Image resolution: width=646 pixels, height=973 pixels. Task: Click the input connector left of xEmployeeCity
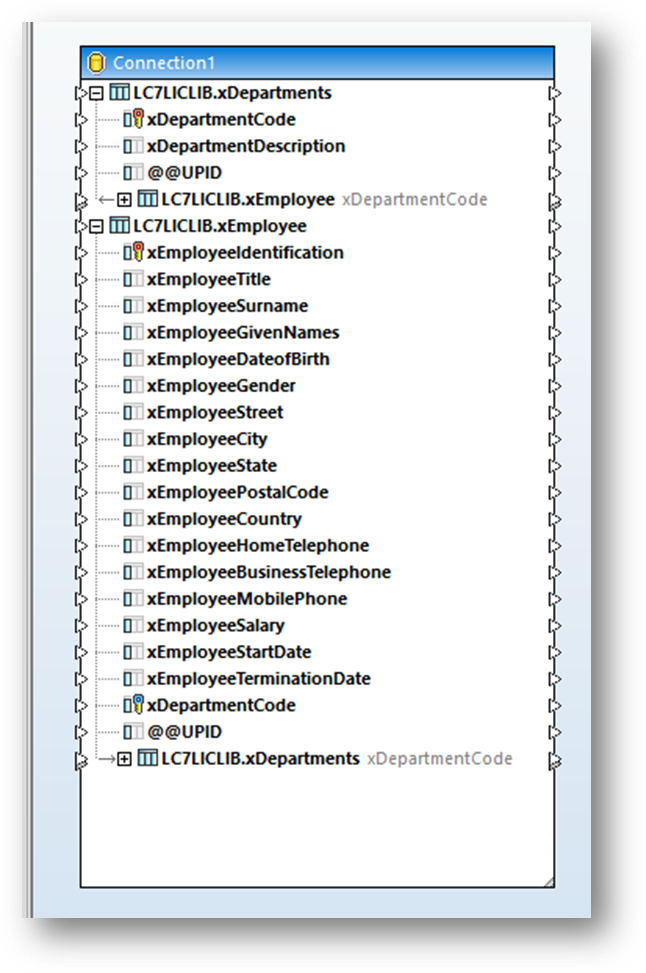81,439
